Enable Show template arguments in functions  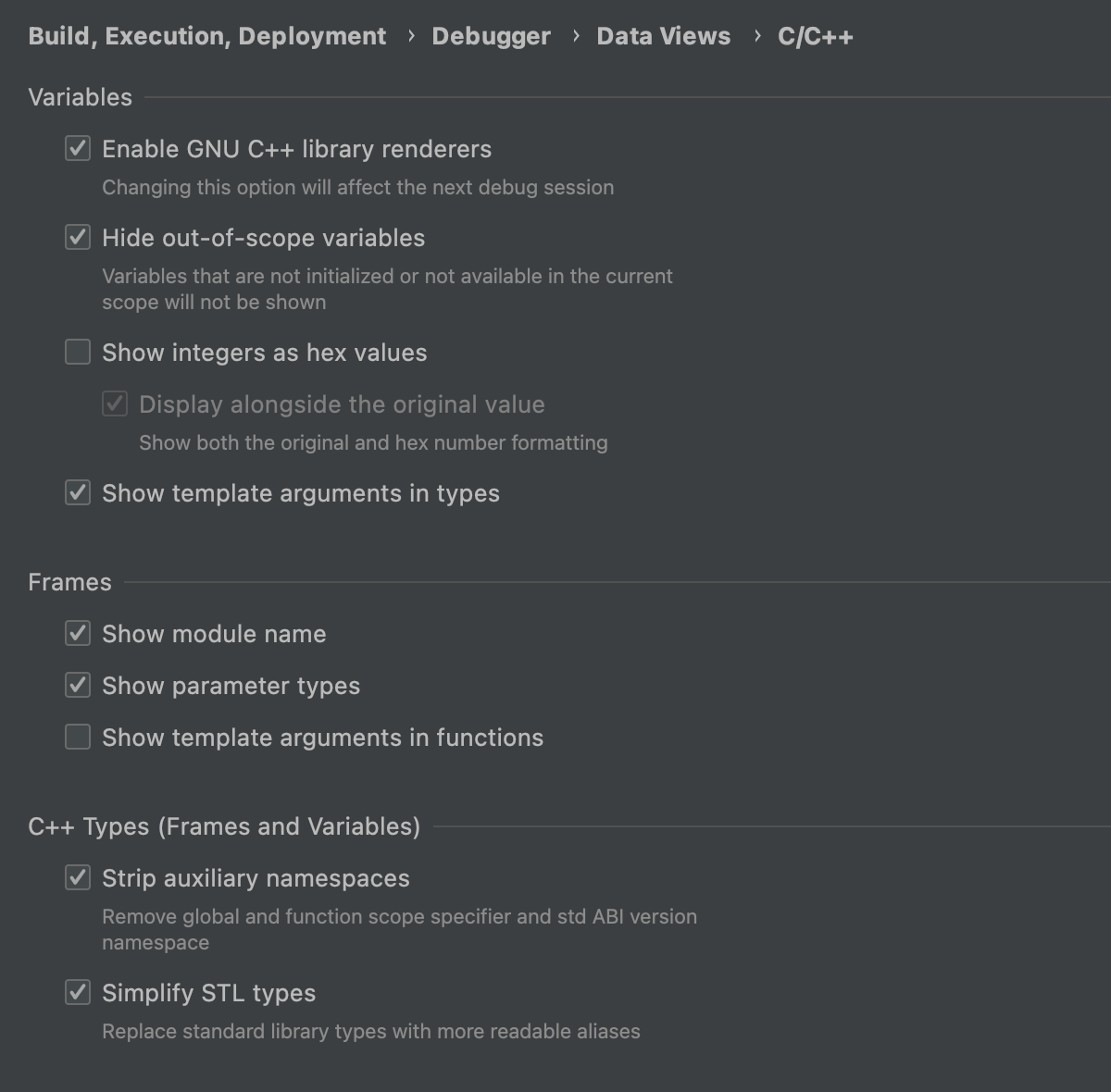78,738
